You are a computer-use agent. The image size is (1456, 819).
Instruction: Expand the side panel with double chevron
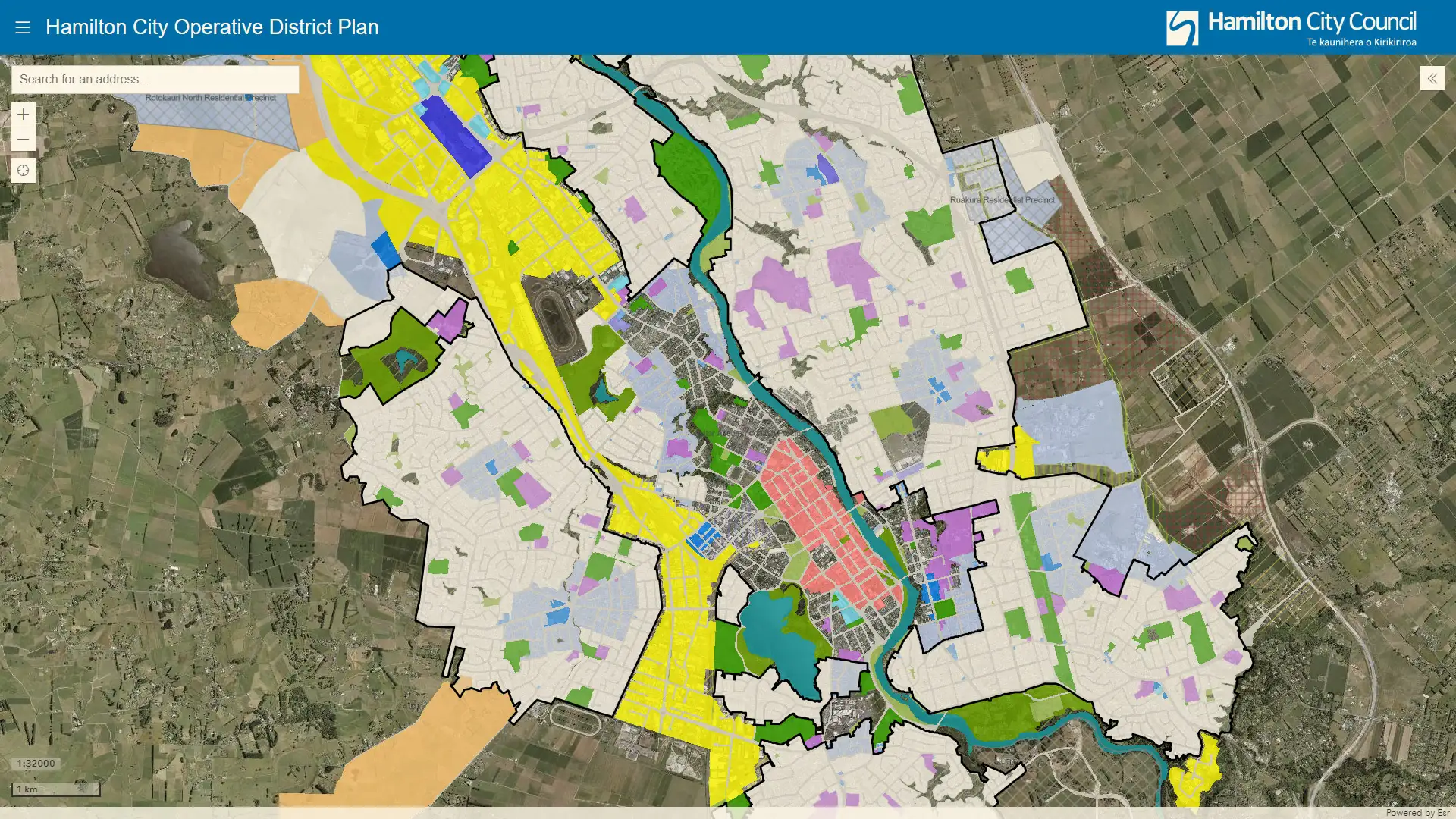tap(1432, 78)
